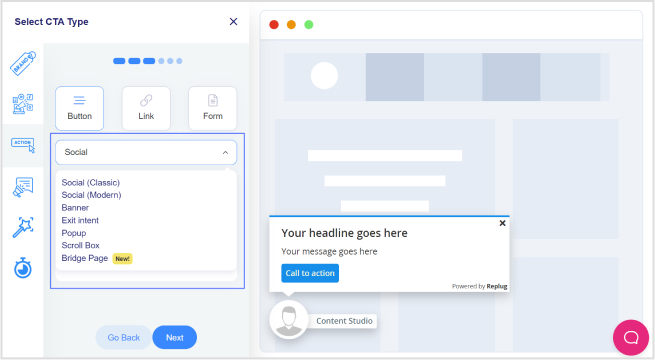Close the Select CTA Type panel

point(234,22)
